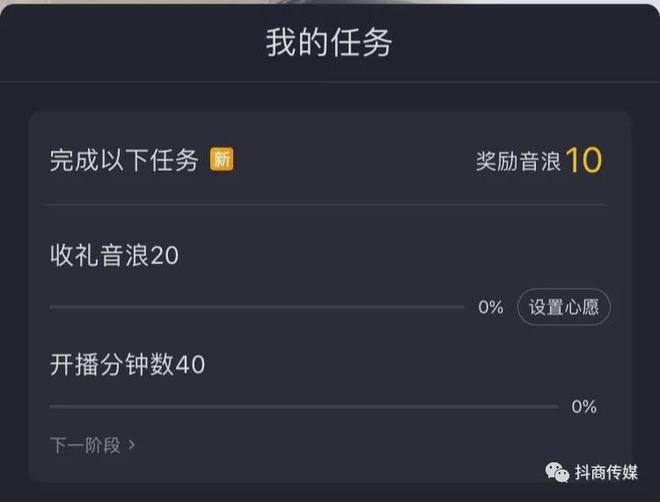The width and height of the screenshot is (660, 502).
Task: Click the chevron beside 下一阶段
Action: point(132,445)
